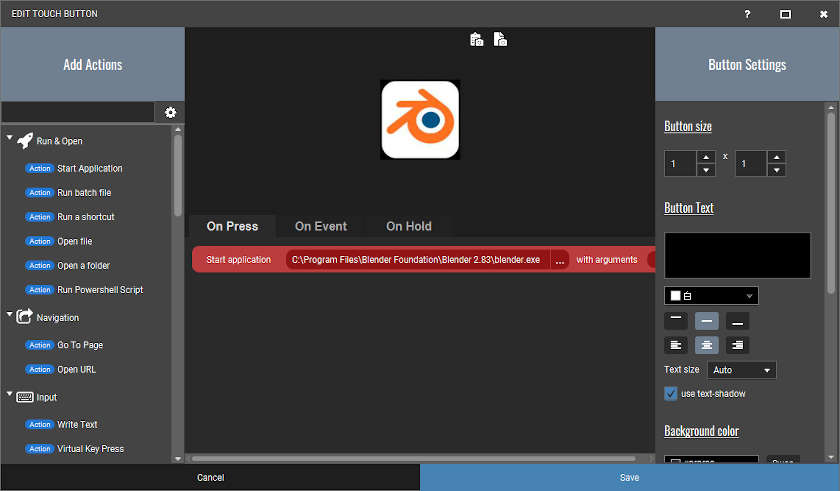Align button text right
This screenshot has width=840, height=491.
pyautogui.click(x=737, y=345)
